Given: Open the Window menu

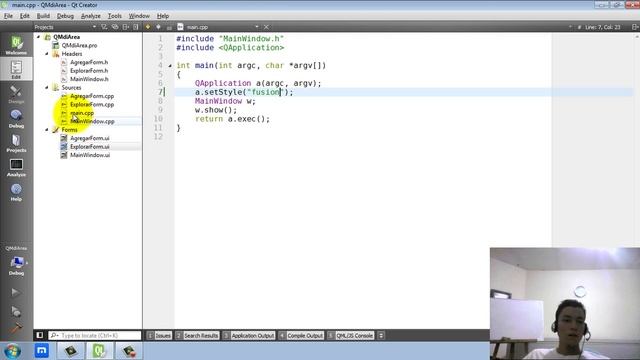Looking at the screenshot, I should [x=139, y=16].
